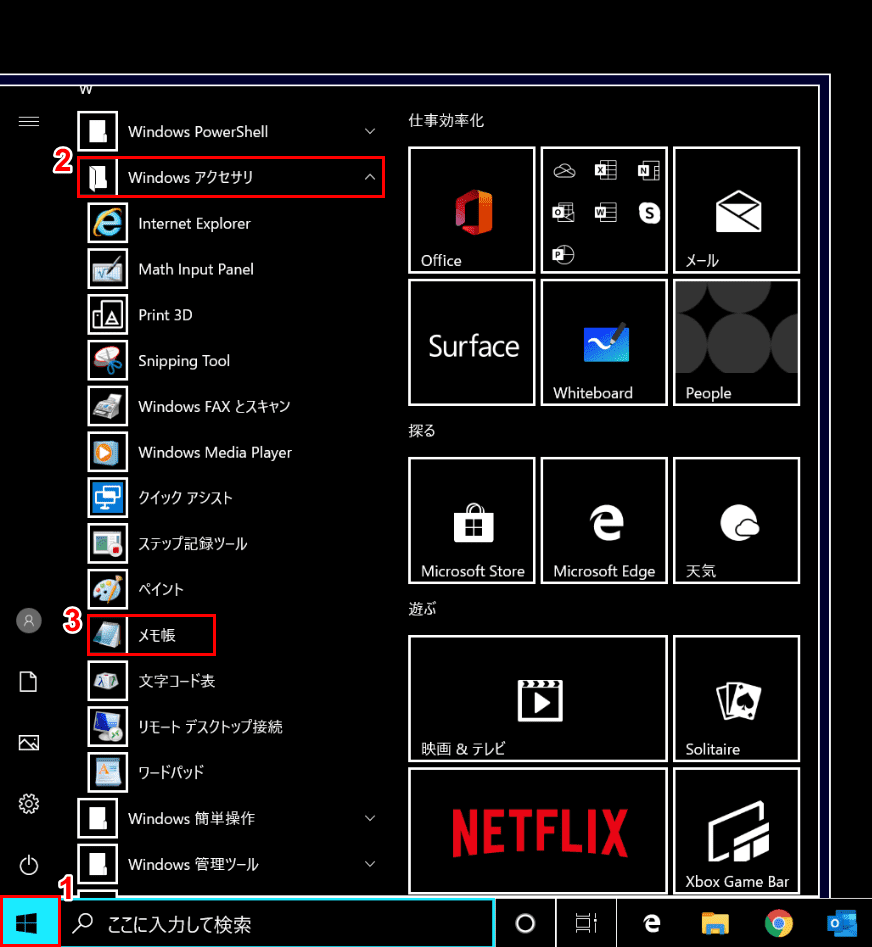
Task: Open the Solitaire tile
Action: (x=737, y=698)
